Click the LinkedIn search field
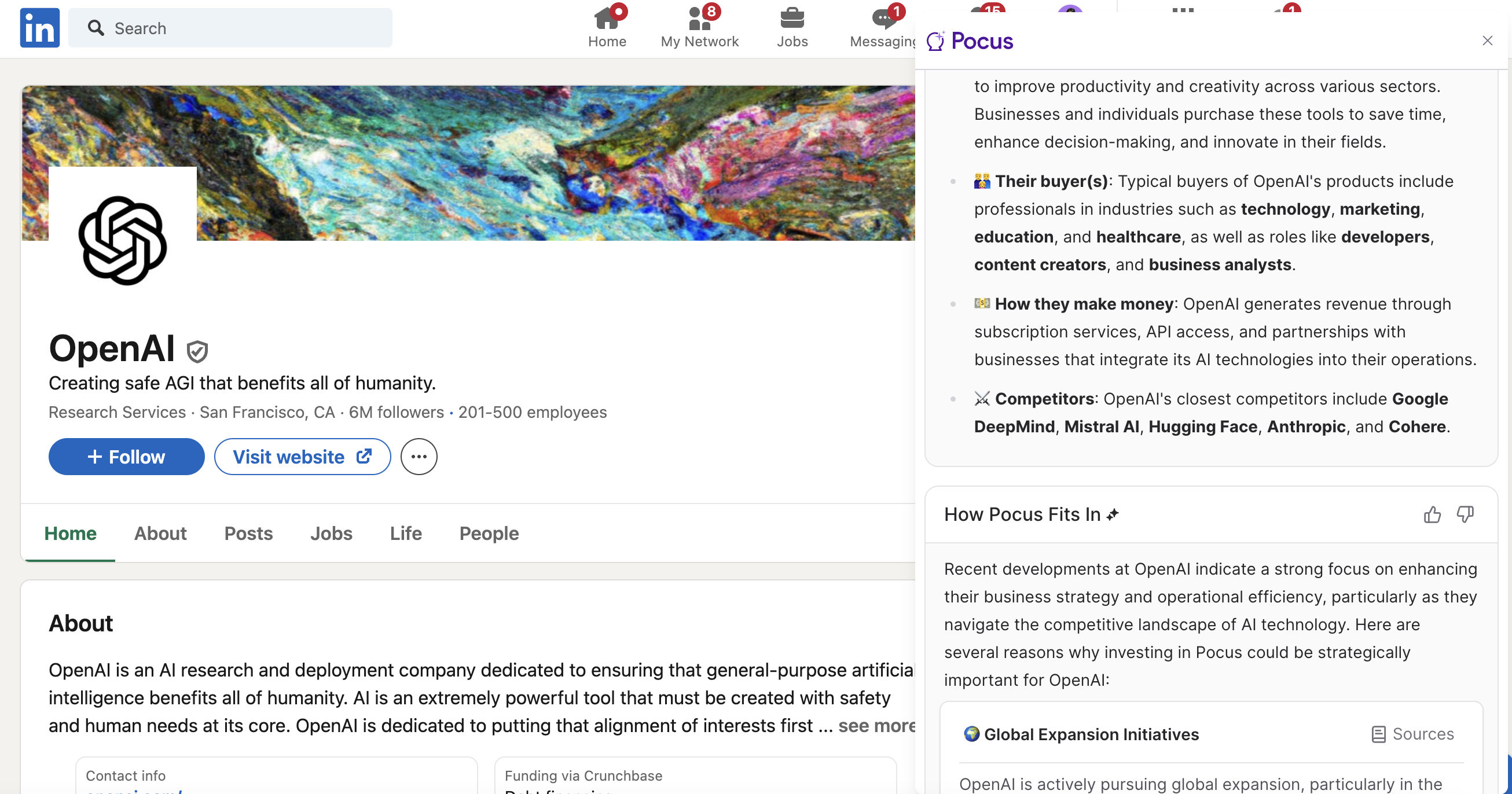Viewport: 1512px width, 794px height. 230,28
